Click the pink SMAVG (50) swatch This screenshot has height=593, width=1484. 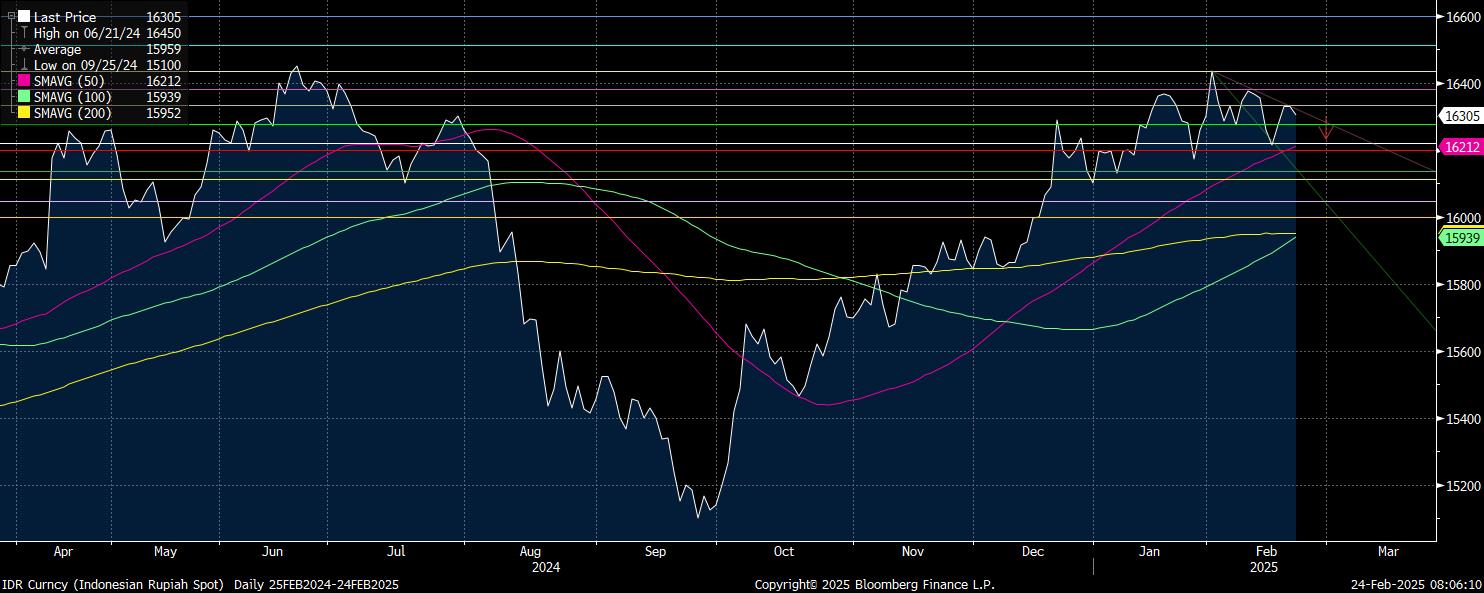tap(24, 81)
